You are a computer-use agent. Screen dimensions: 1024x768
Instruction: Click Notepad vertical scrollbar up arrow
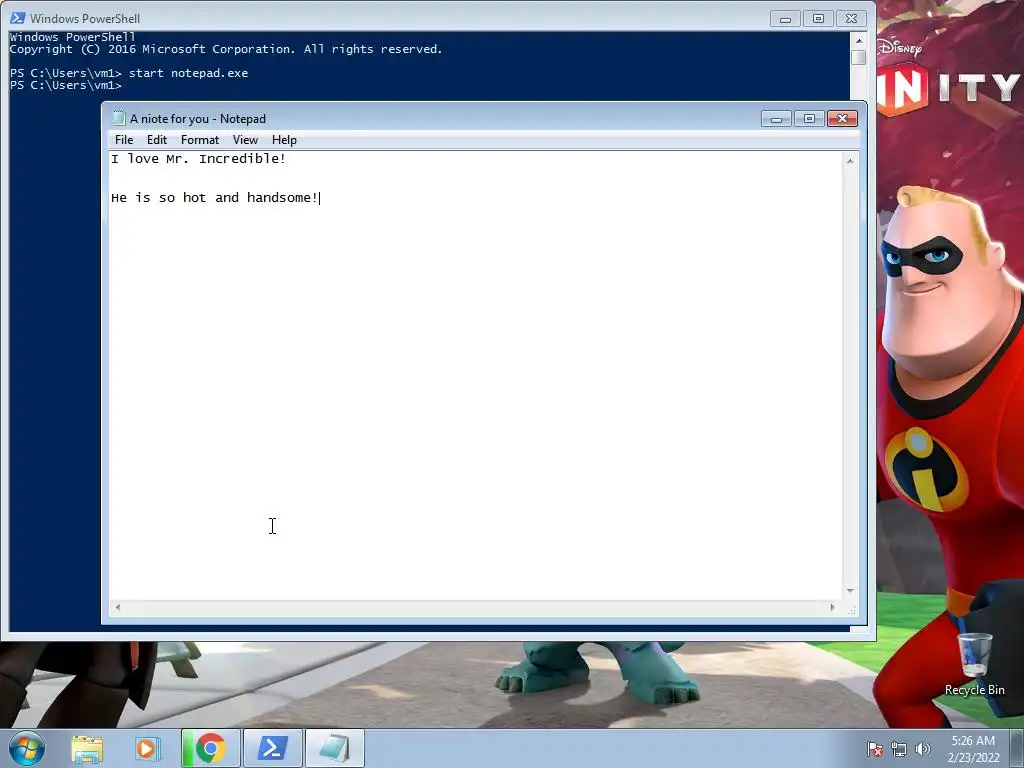tap(850, 161)
